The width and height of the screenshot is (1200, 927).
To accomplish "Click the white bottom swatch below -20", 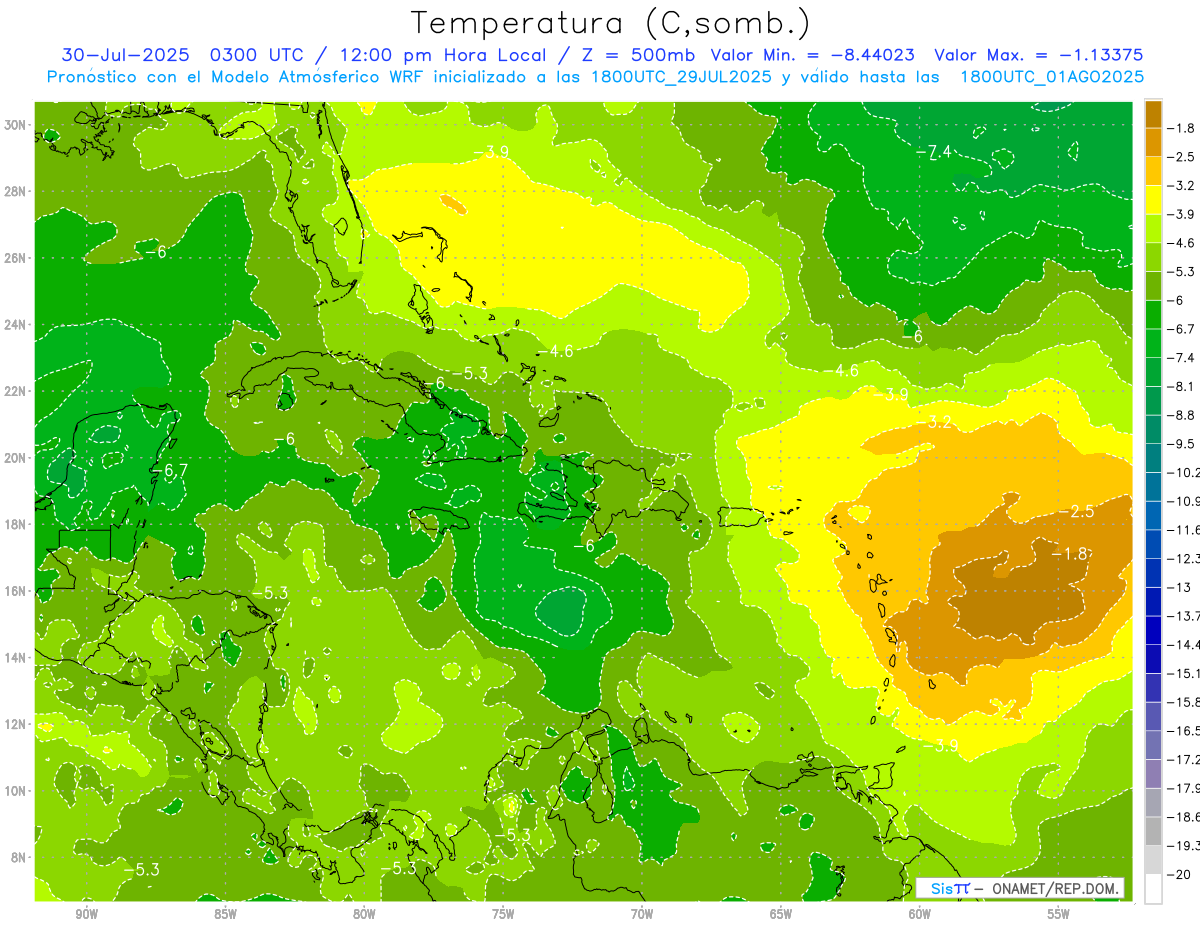I will click(x=1153, y=888).
